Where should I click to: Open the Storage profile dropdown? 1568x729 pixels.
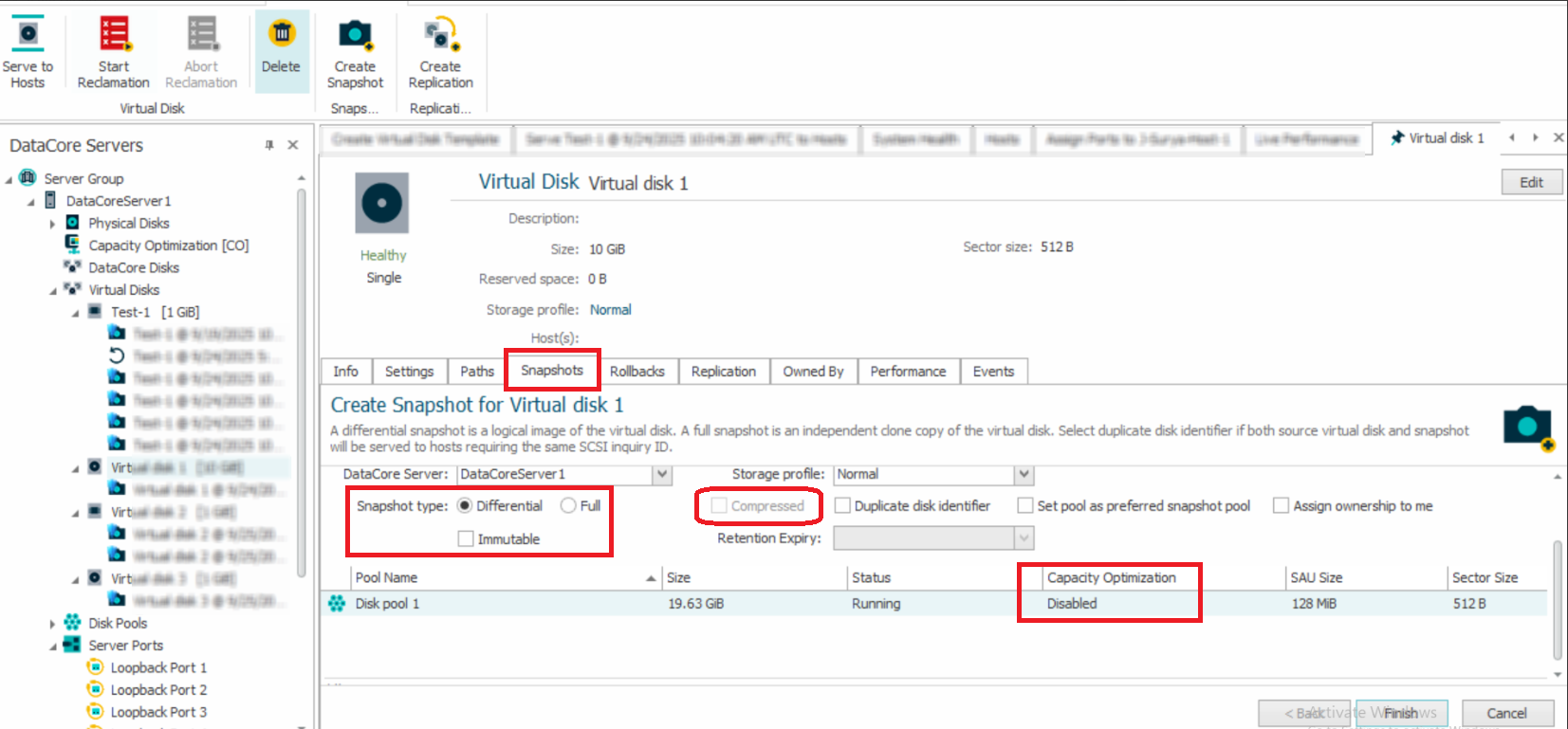pos(1024,474)
